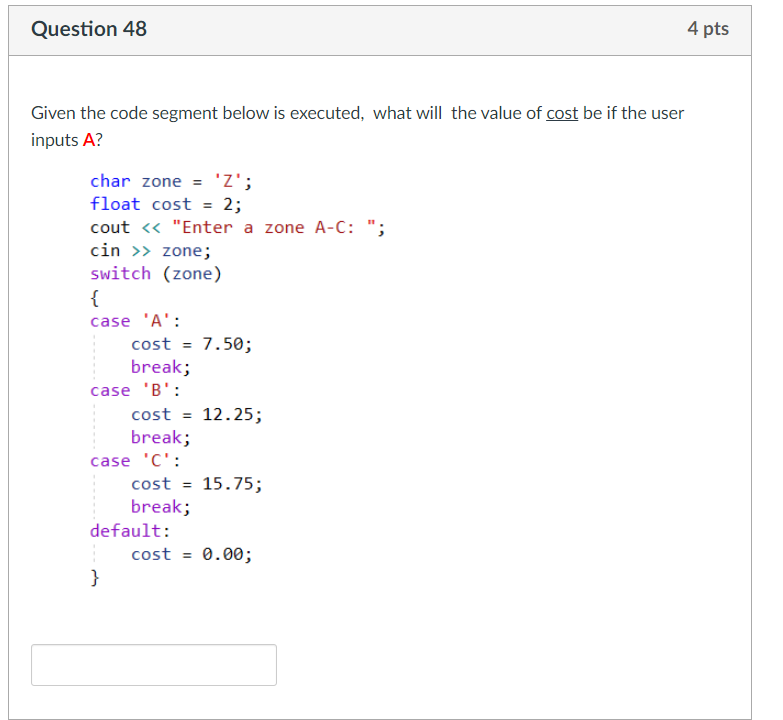Click the break; under case 'B'

point(161,437)
